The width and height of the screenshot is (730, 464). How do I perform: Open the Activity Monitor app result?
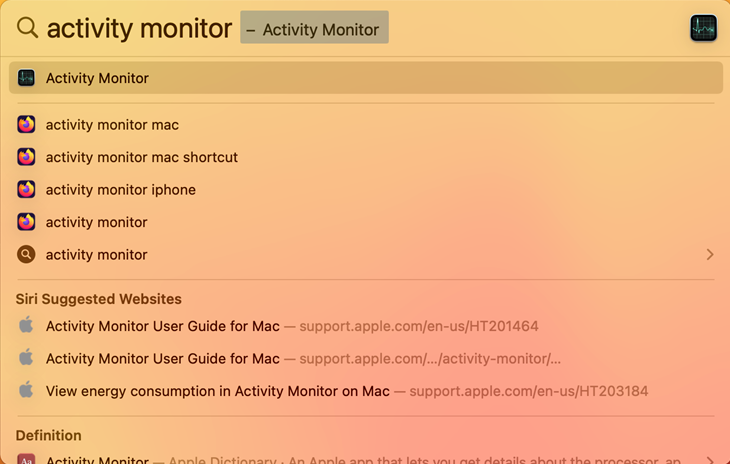[x=97, y=78]
